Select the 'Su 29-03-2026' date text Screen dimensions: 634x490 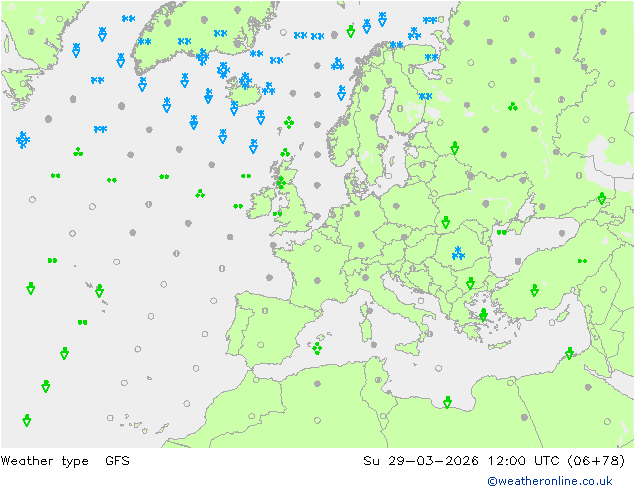[x=421, y=461]
